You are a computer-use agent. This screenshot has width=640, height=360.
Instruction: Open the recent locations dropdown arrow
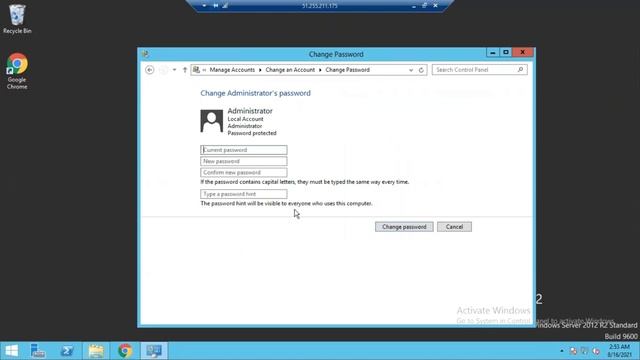tap(174, 70)
